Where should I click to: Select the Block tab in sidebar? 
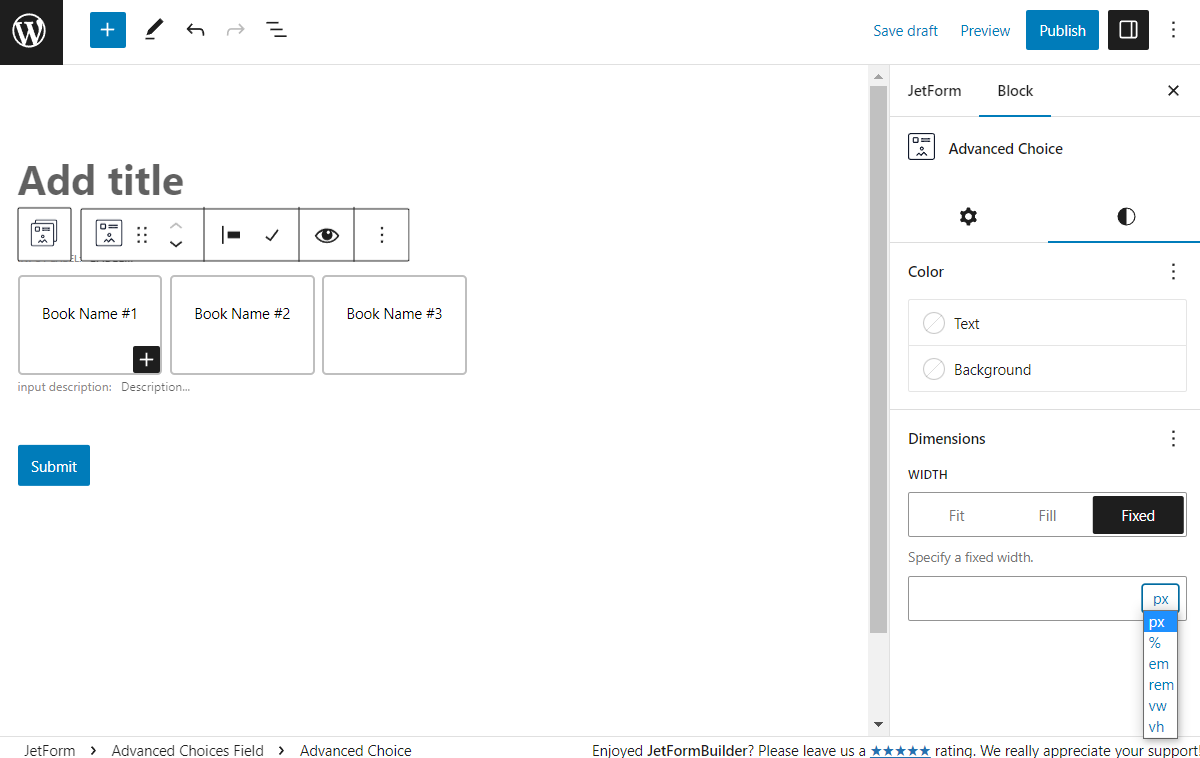pyautogui.click(x=1015, y=91)
